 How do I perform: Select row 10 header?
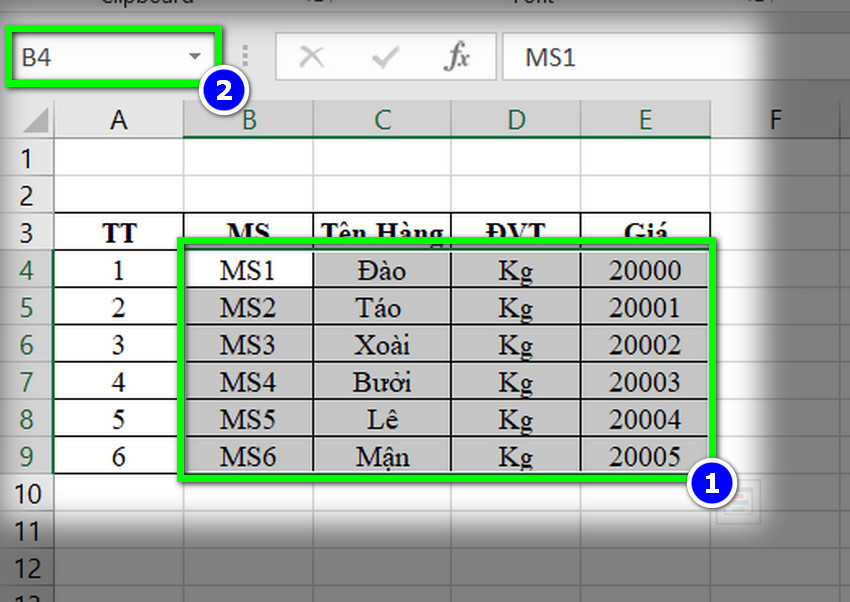coord(27,493)
